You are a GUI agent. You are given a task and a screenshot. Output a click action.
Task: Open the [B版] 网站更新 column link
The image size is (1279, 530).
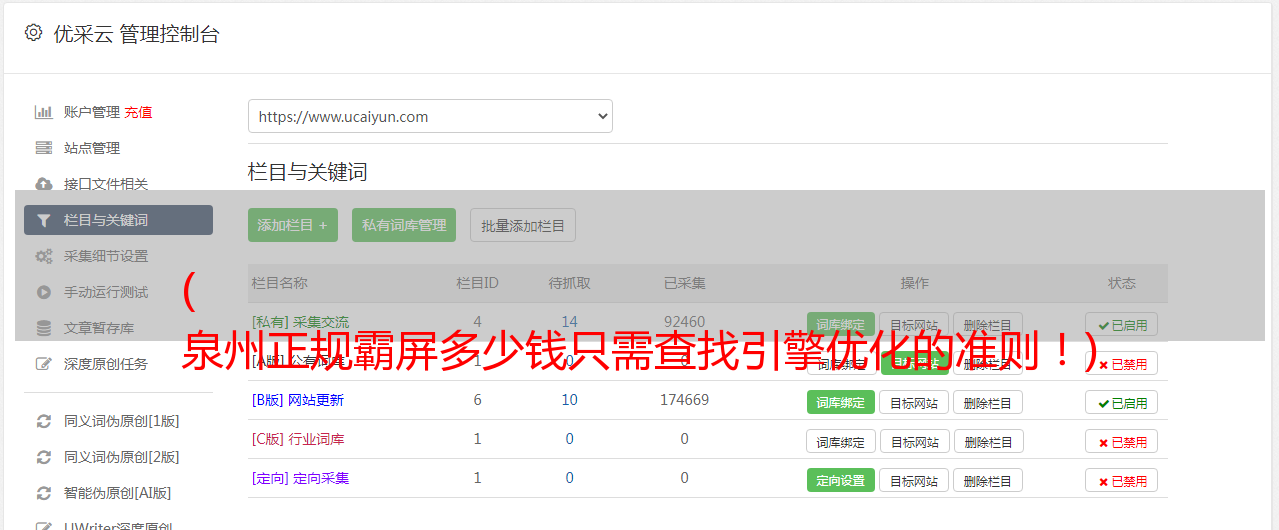298,400
